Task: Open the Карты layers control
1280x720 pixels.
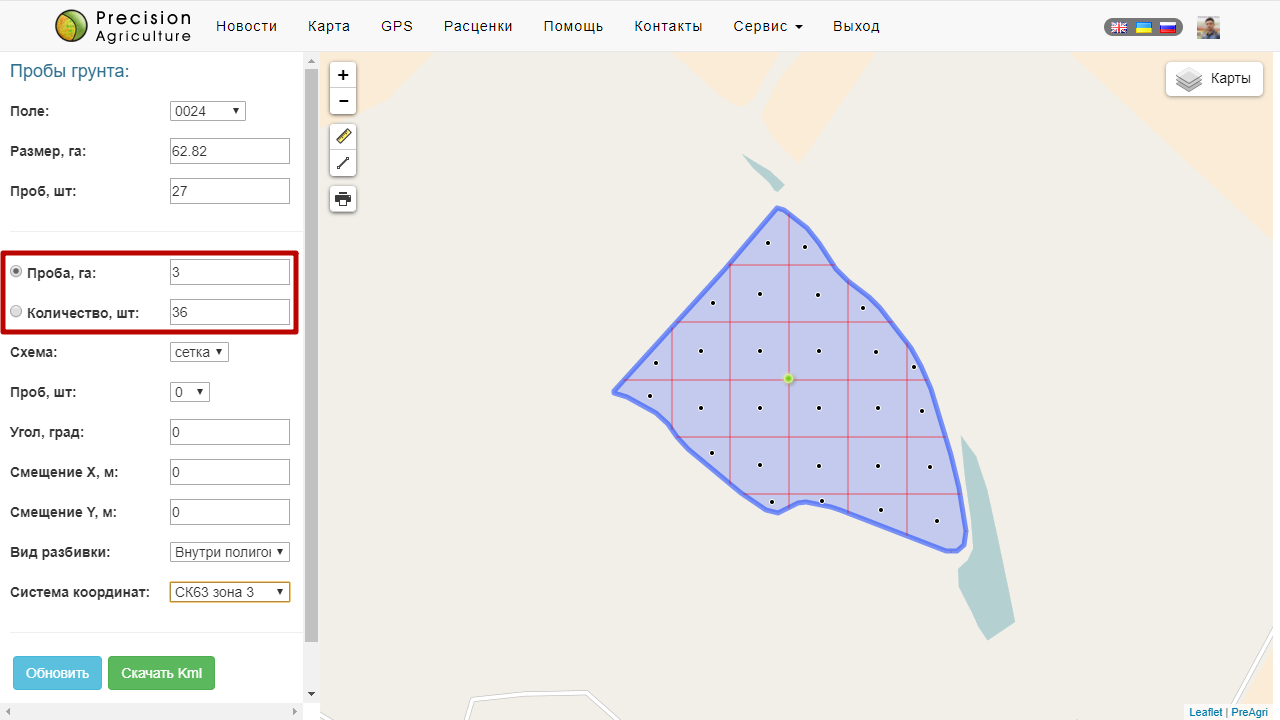Action: pos(1214,79)
